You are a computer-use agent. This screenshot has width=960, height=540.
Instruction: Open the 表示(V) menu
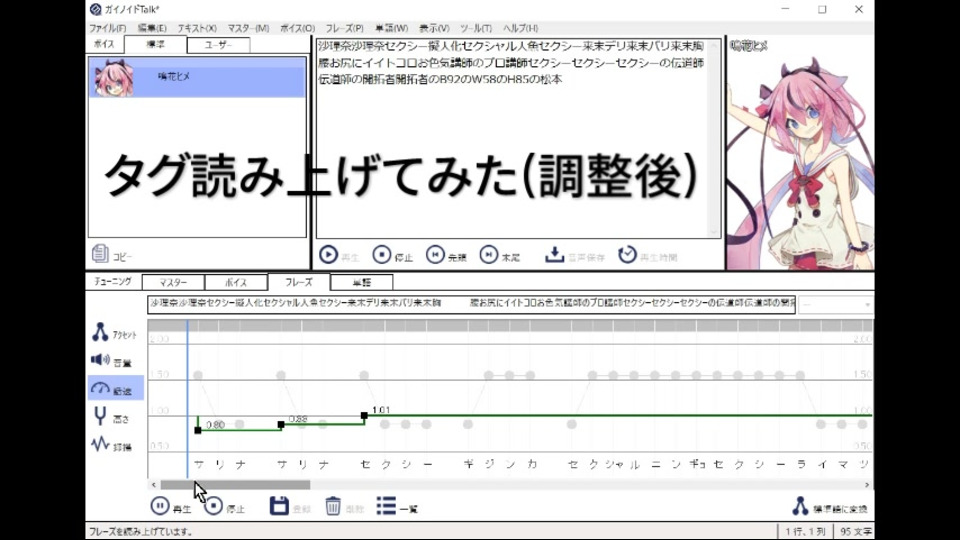[434, 28]
